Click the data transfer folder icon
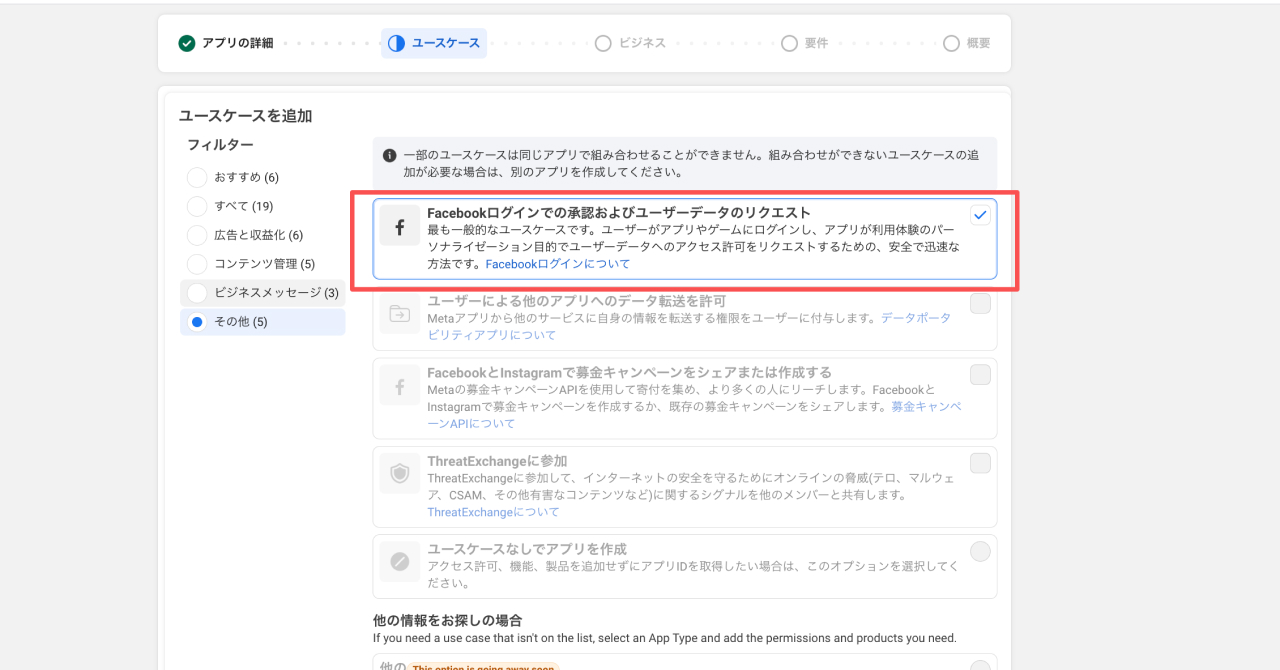 coord(399,314)
